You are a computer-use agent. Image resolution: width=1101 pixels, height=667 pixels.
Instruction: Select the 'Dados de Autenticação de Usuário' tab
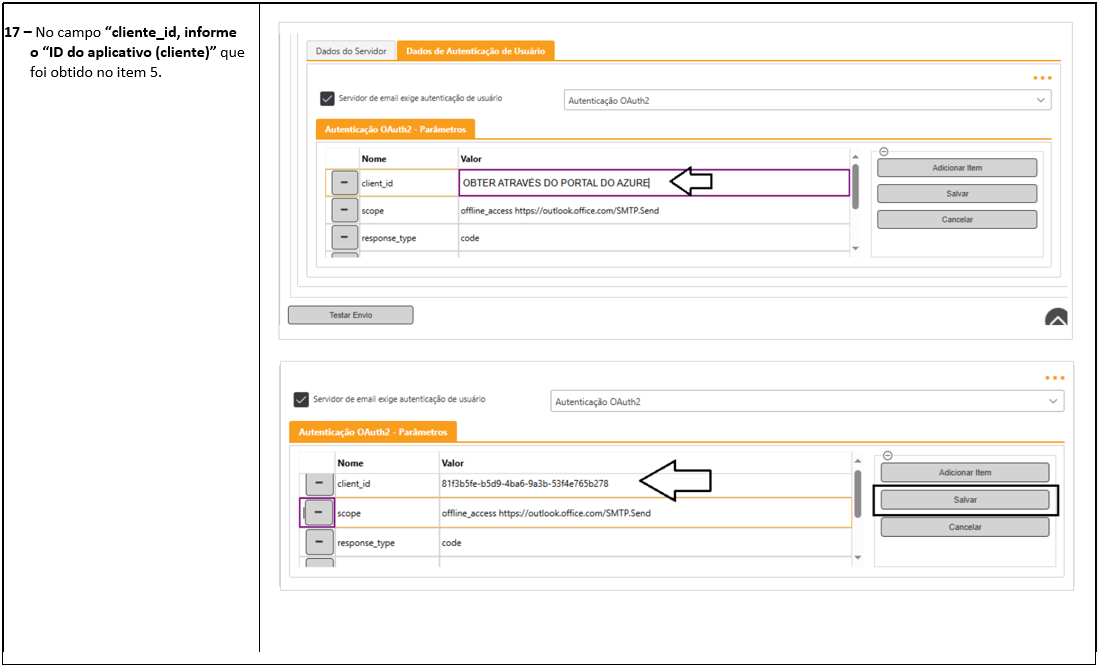pyautogui.click(x=475, y=51)
